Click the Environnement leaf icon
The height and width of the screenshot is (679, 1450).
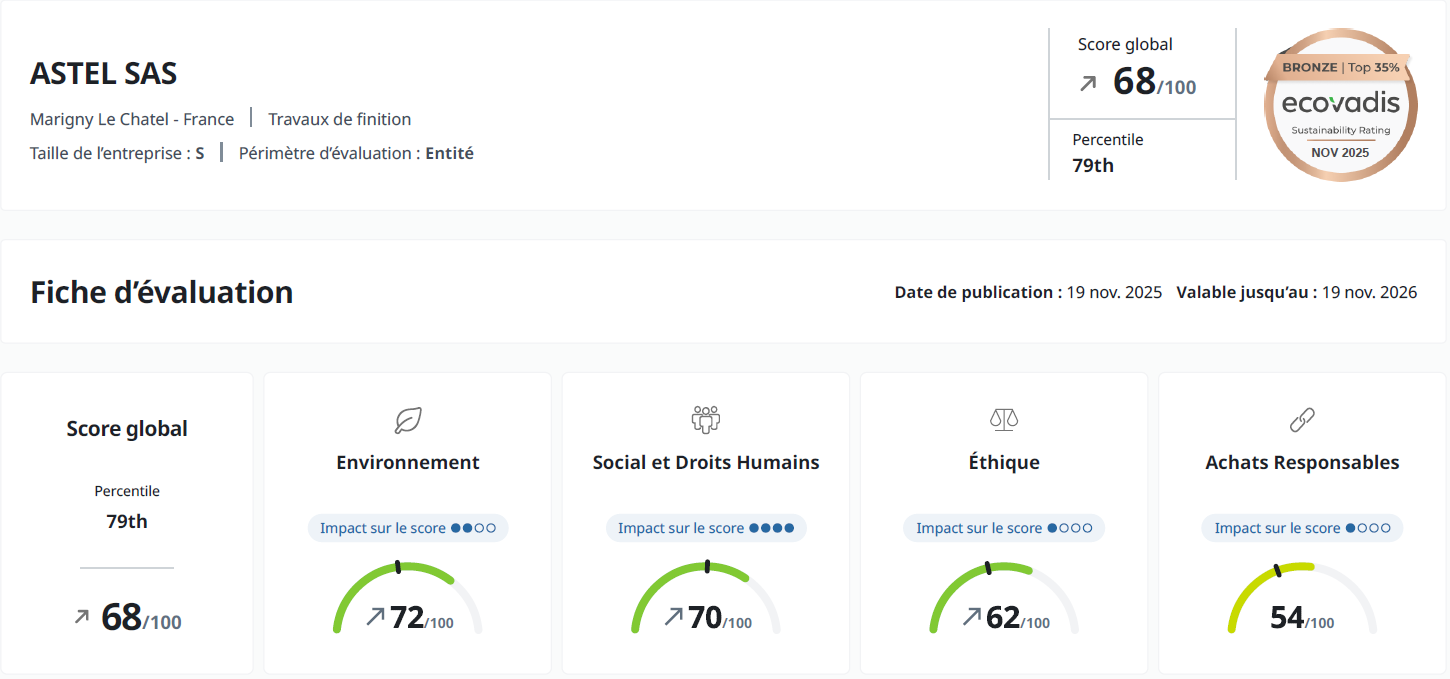tap(408, 420)
